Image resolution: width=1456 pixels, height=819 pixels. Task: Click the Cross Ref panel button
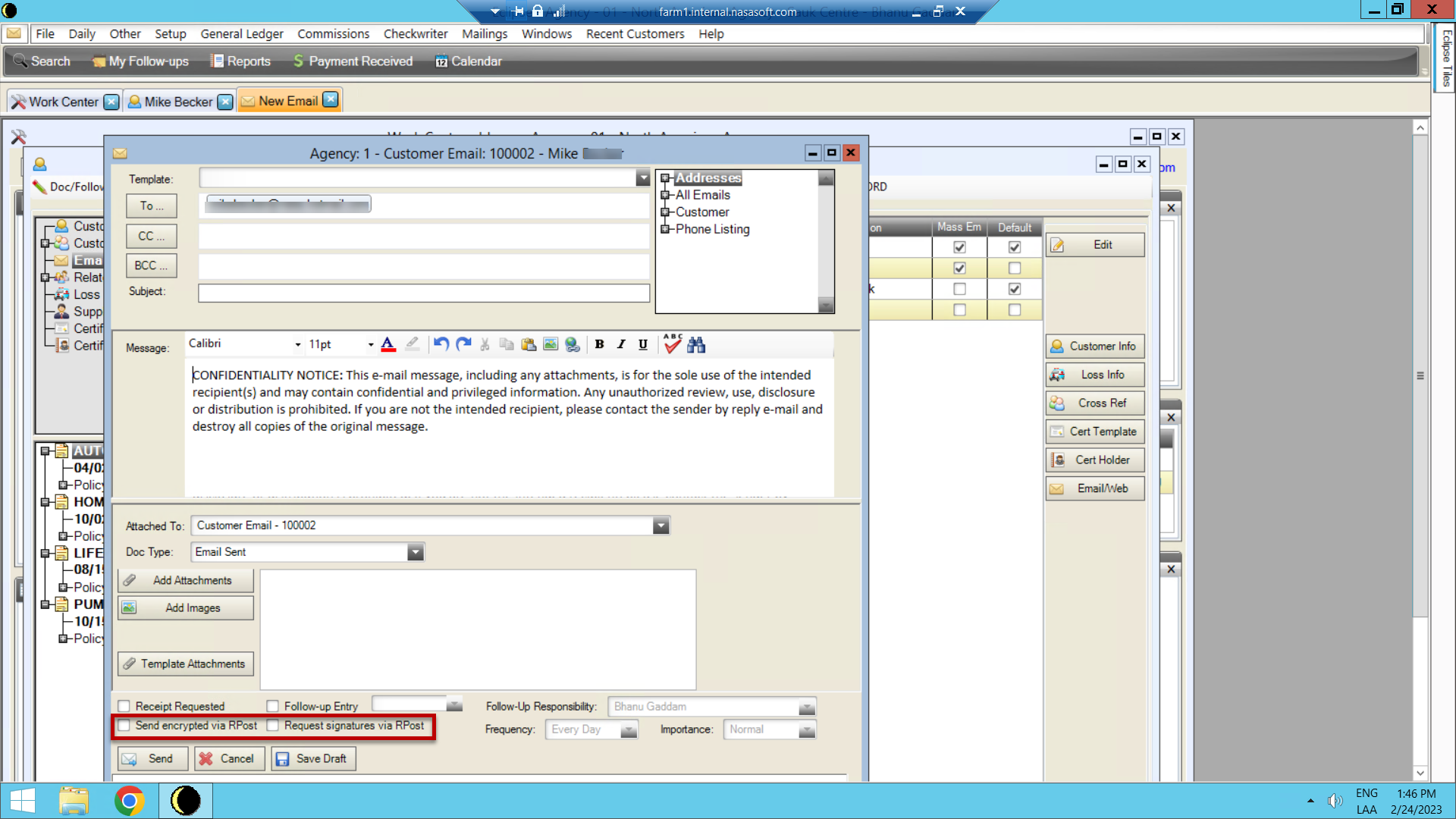pyautogui.click(x=1094, y=403)
